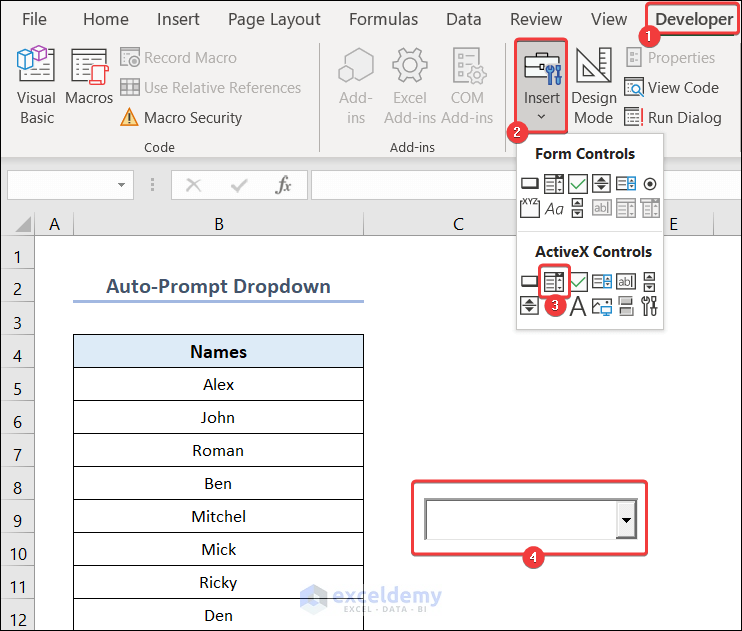Open COM Add-ins
The height and width of the screenshot is (631, 742).
point(467,85)
